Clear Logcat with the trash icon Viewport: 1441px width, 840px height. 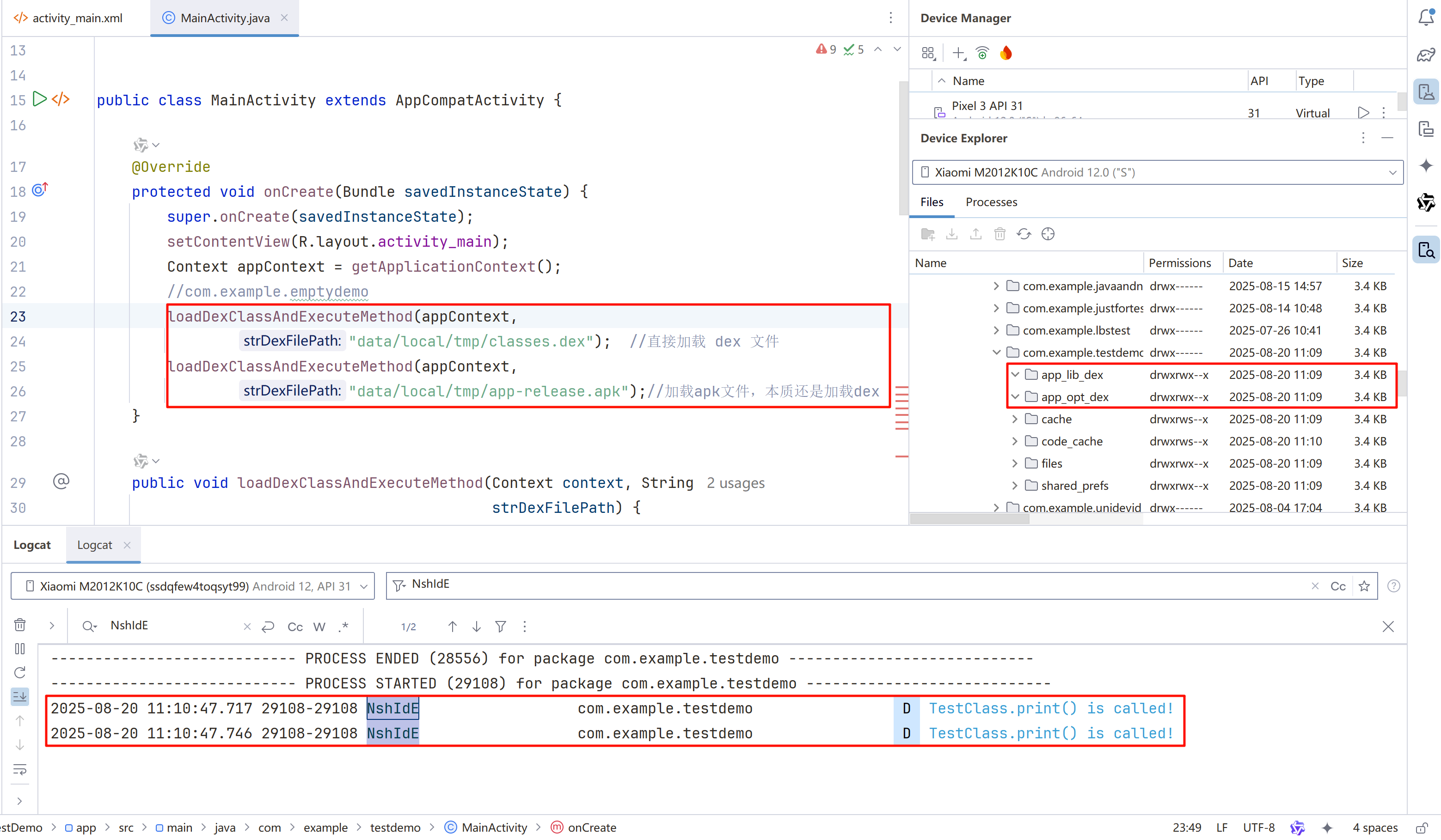click(20, 626)
